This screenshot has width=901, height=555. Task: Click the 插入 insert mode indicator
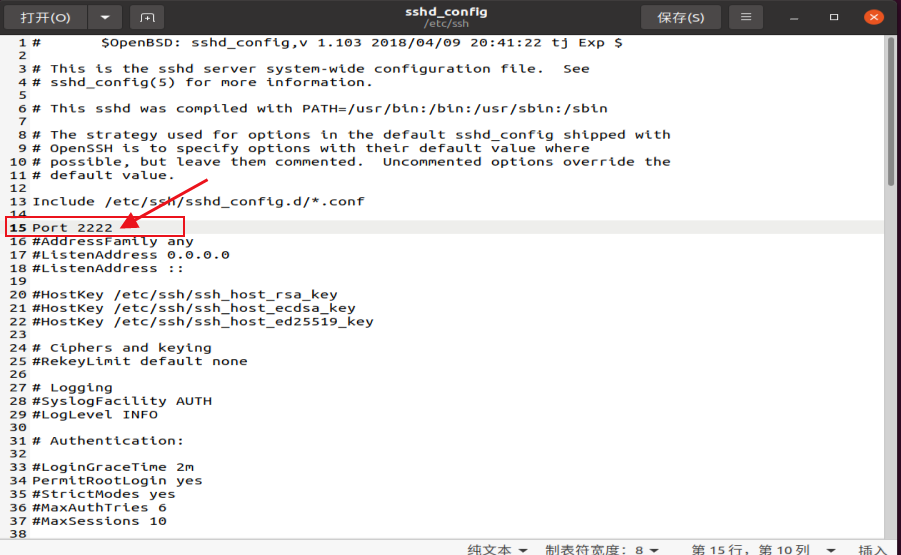pyautogui.click(x=872, y=549)
